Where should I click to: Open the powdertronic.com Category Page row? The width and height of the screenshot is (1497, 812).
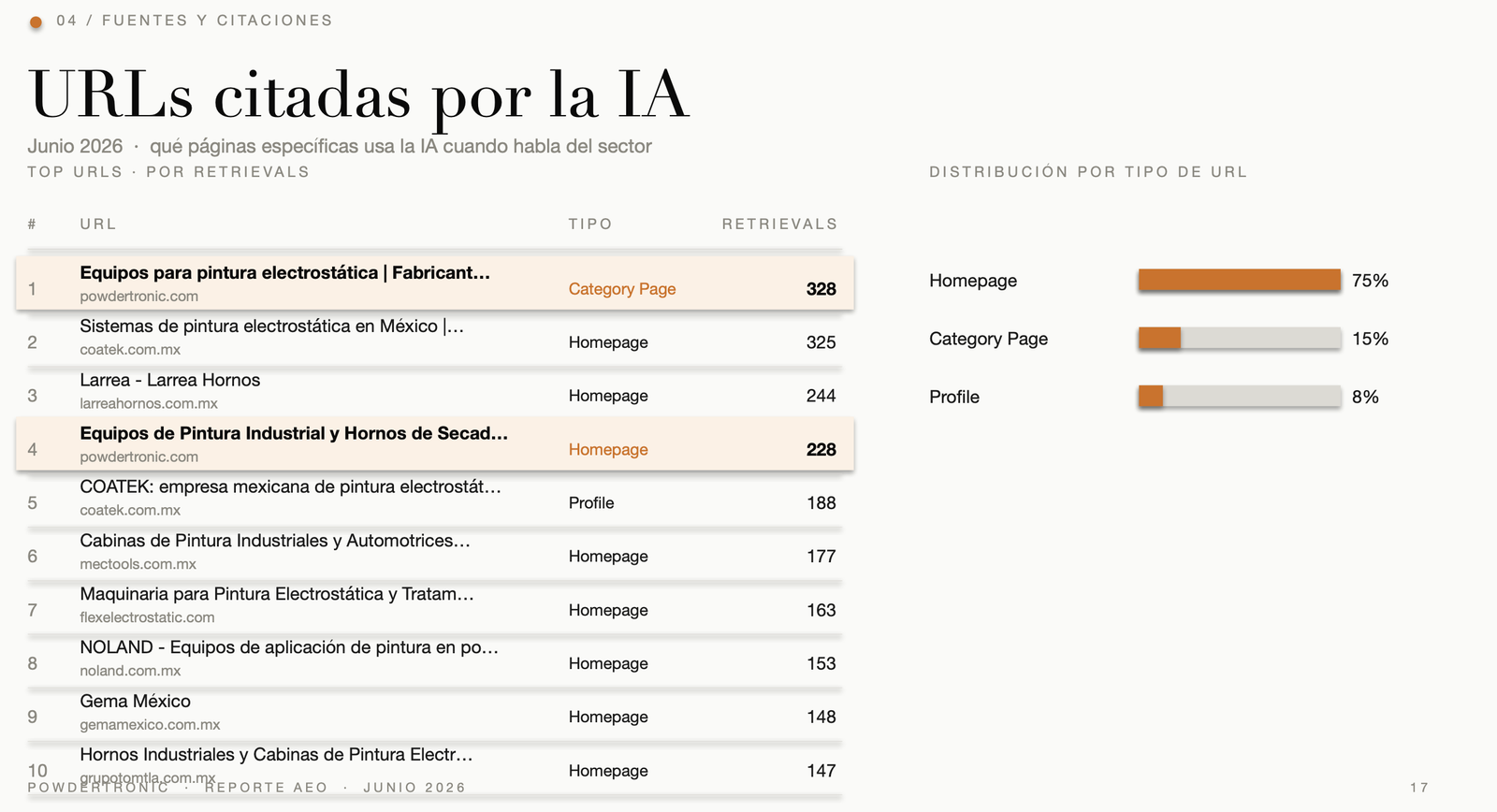[435, 283]
